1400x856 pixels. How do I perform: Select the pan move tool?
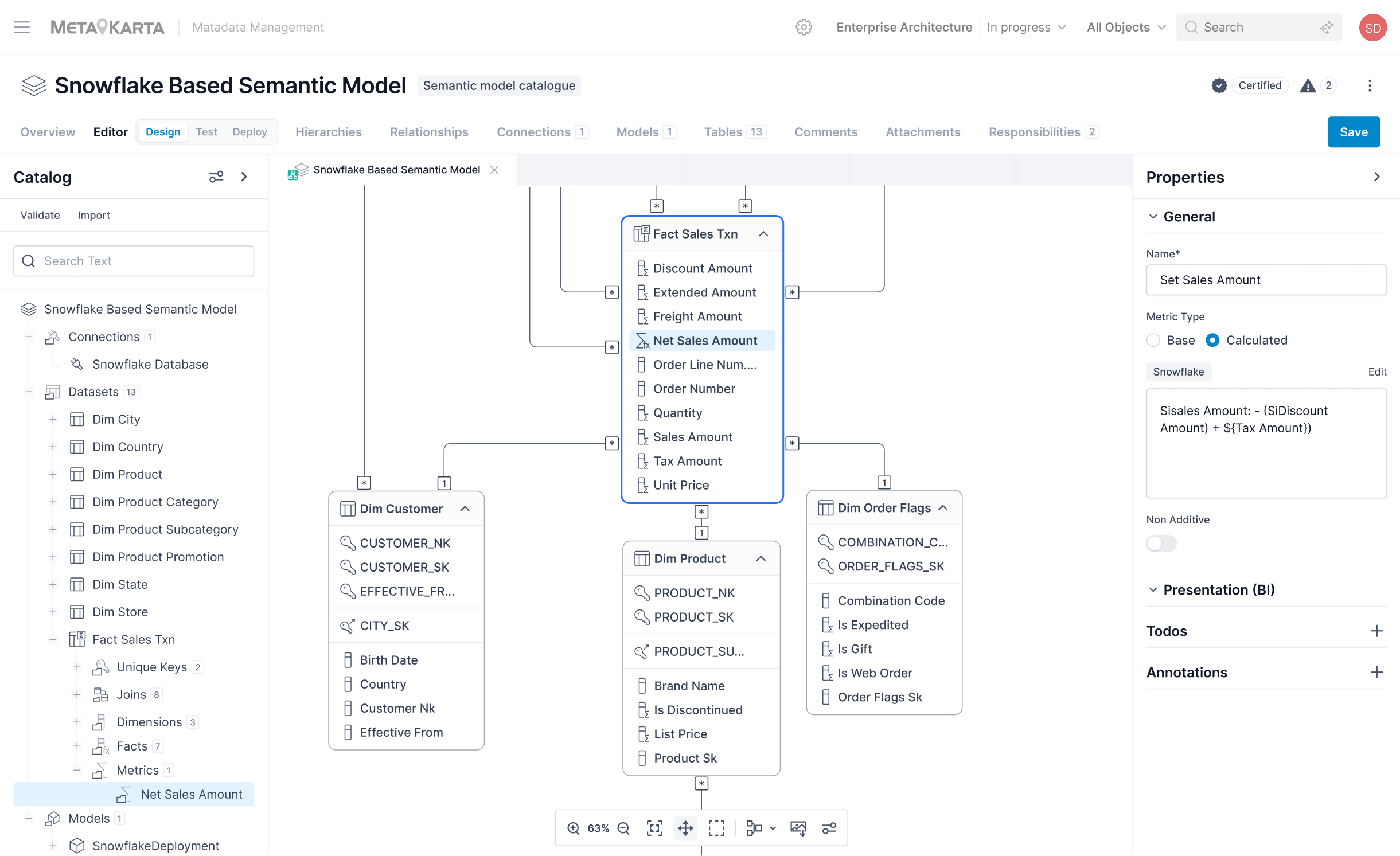[x=685, y=828]
